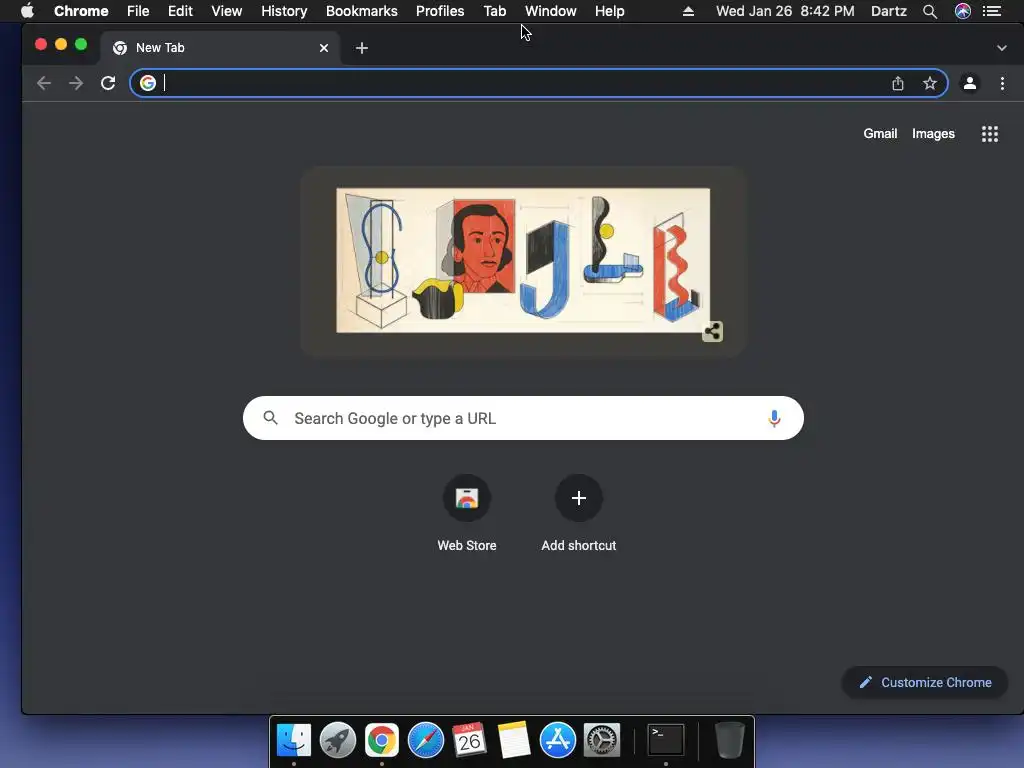The image size is (1024, 768).
Task: Select the New Tab tab
Action: click(x=220, y=48)
